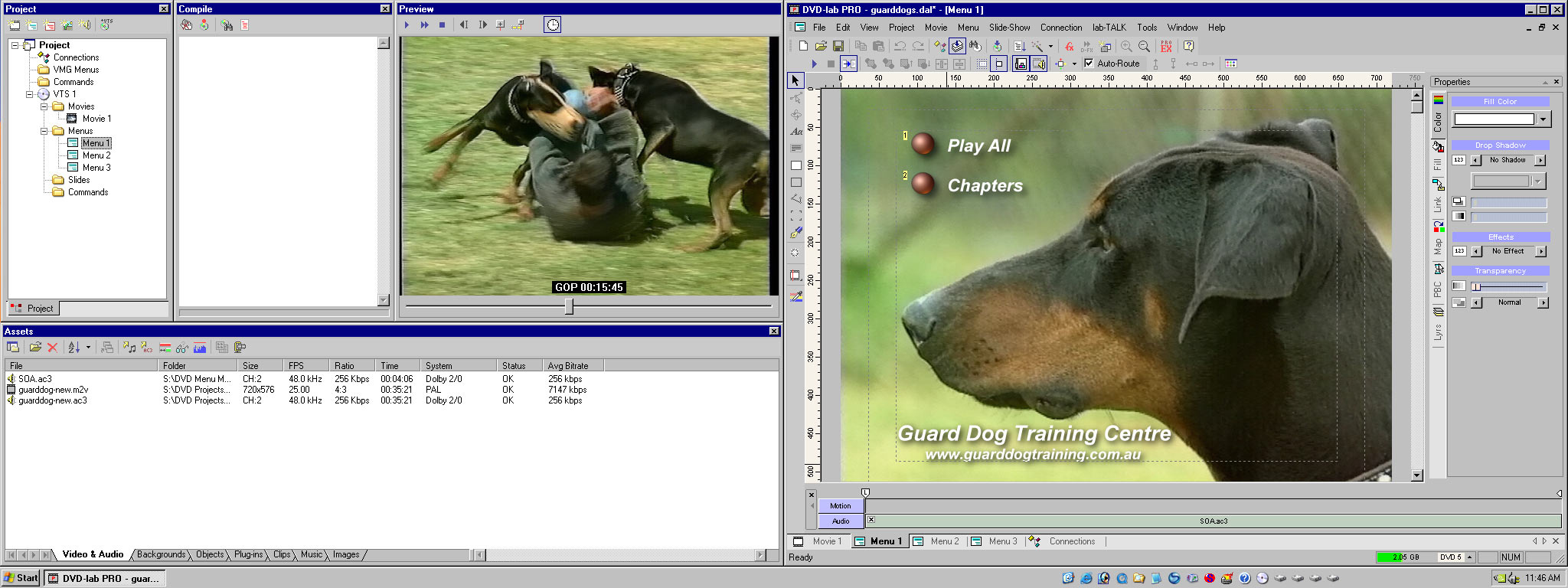
Task: Click the Open project folder icon
Action: tap(821, 46)
